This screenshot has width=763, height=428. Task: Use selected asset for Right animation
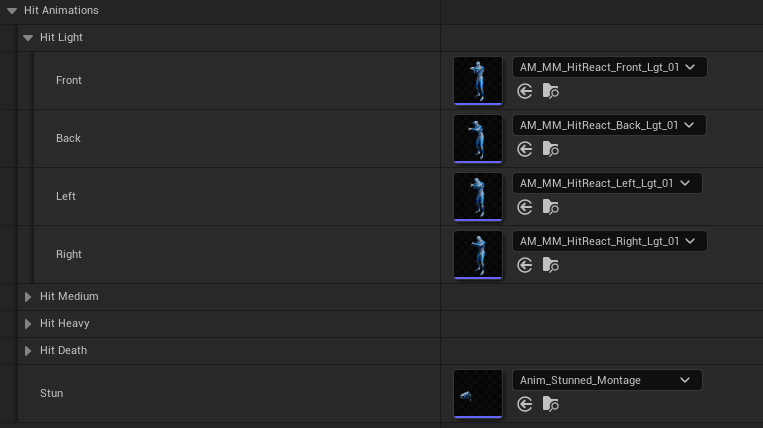click(525, 265)
